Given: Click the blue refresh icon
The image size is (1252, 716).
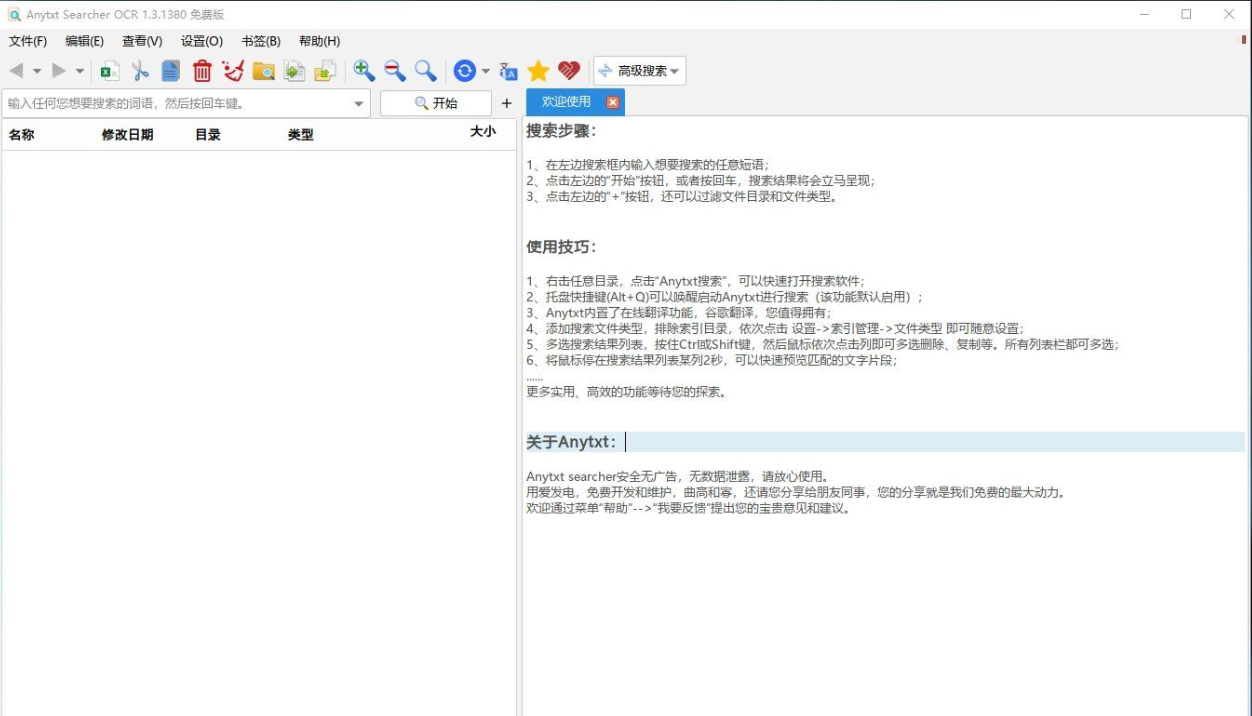Looking at the screenshot, I should (464, 71).
